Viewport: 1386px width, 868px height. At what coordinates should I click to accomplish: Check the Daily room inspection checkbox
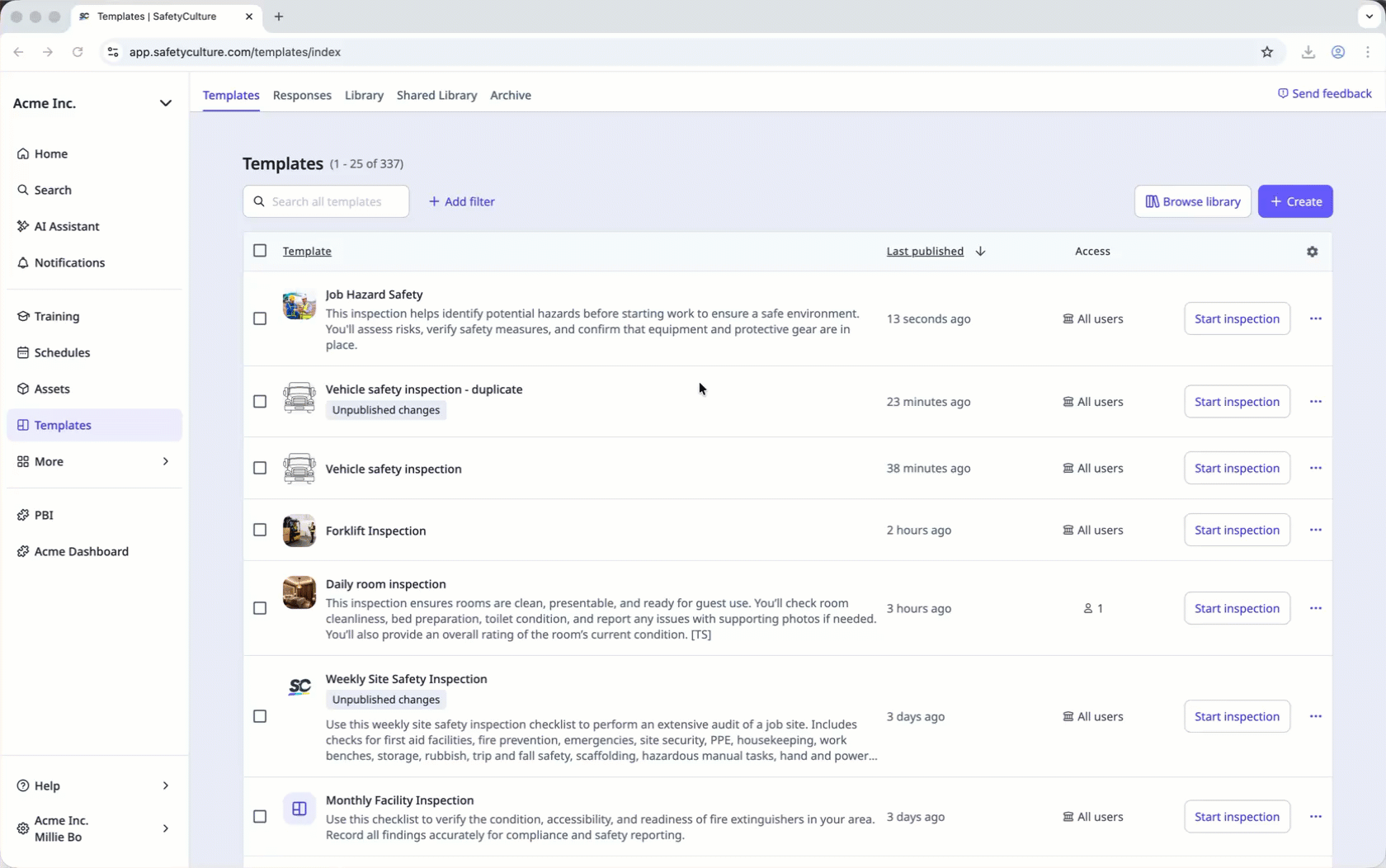(x=260, y=608)
